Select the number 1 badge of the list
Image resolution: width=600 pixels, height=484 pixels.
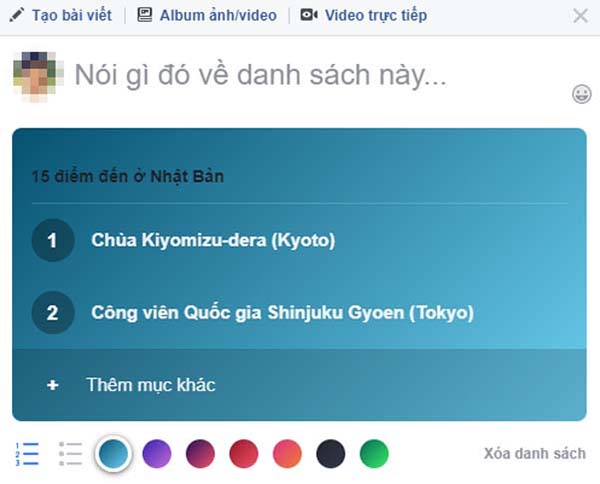(53, 240)
